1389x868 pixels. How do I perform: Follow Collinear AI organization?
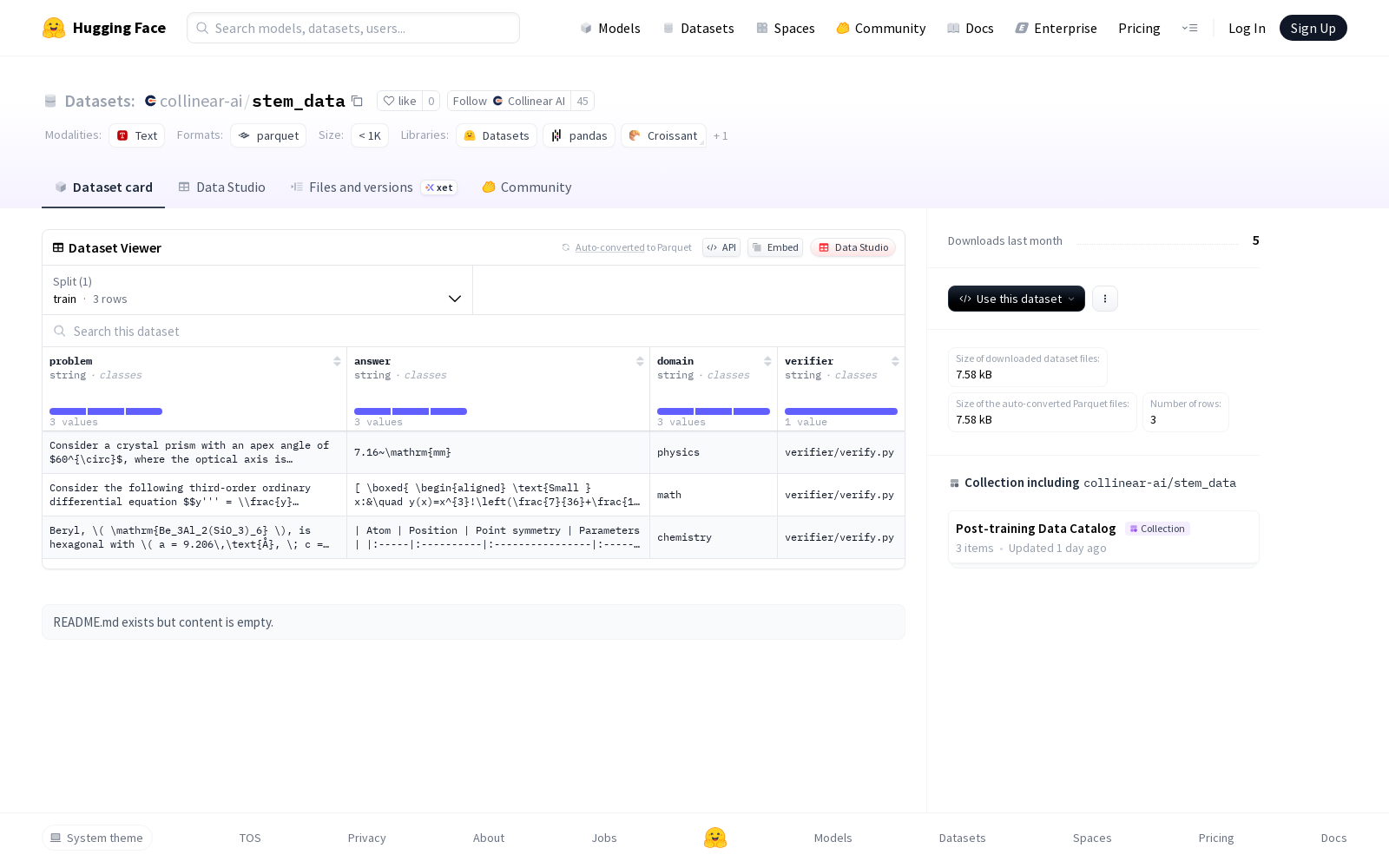(x=509, y=101)
